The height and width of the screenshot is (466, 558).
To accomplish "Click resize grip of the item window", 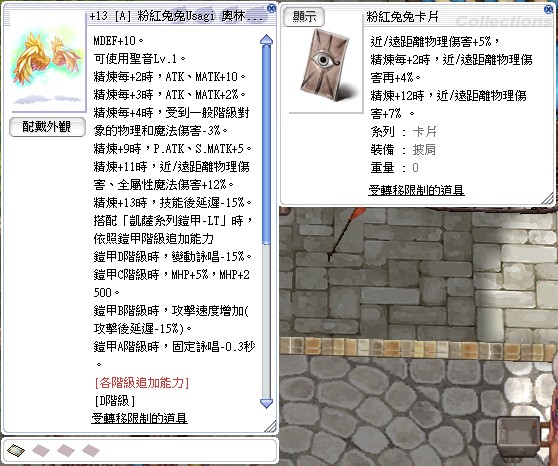I will (x=271, y=426).
